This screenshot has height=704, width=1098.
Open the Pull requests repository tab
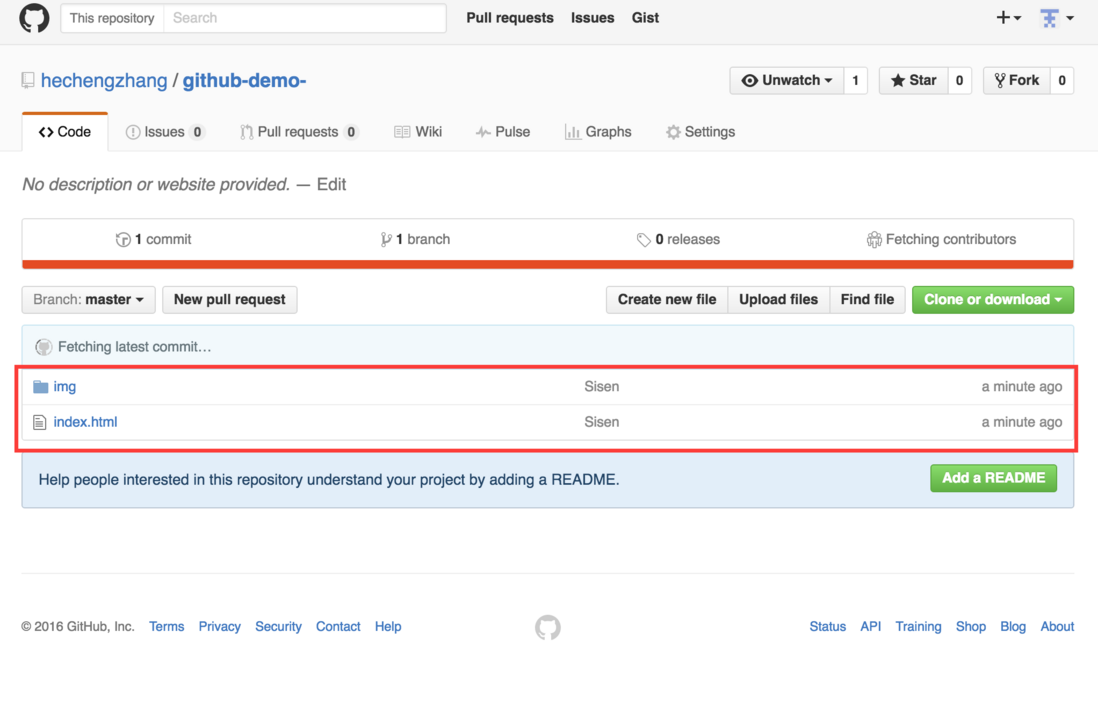[x=299, y=132]
